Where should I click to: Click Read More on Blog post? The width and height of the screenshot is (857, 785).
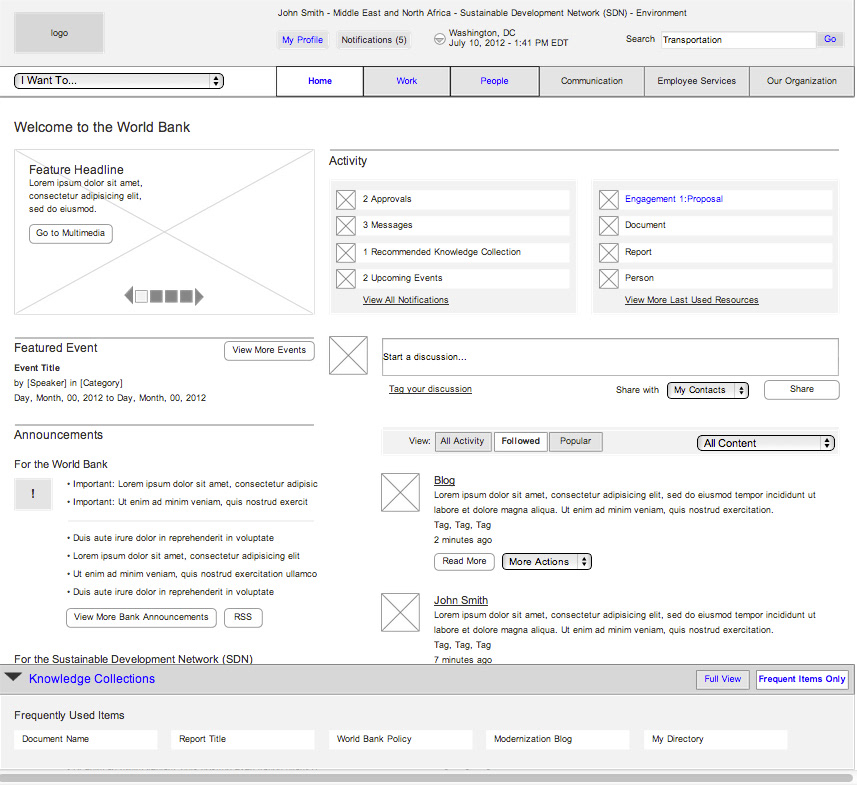point(465,561)
